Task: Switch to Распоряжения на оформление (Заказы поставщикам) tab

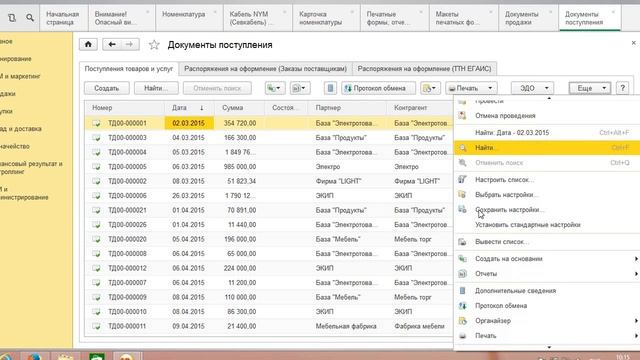Action: pyautogui.click(x=265, y=69)
